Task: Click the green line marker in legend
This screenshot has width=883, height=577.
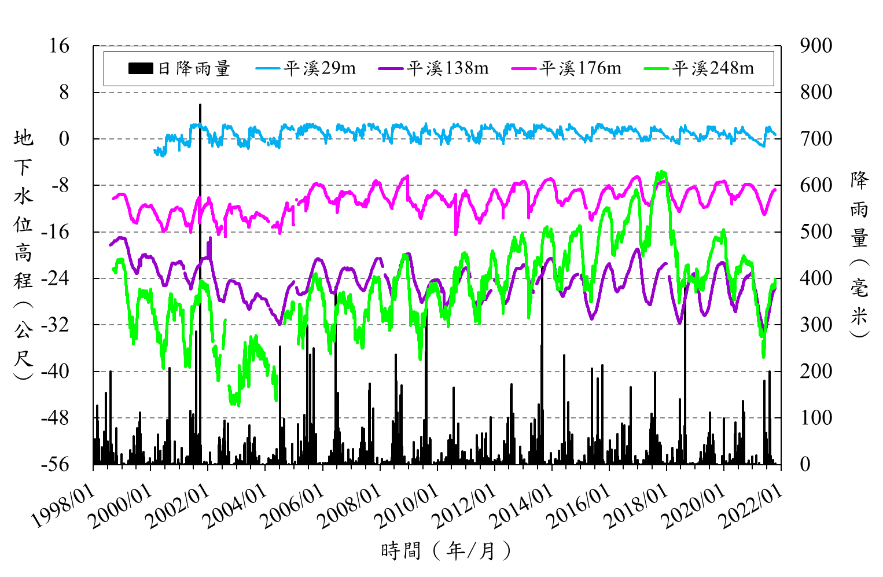Action: (x=657, y=69)
